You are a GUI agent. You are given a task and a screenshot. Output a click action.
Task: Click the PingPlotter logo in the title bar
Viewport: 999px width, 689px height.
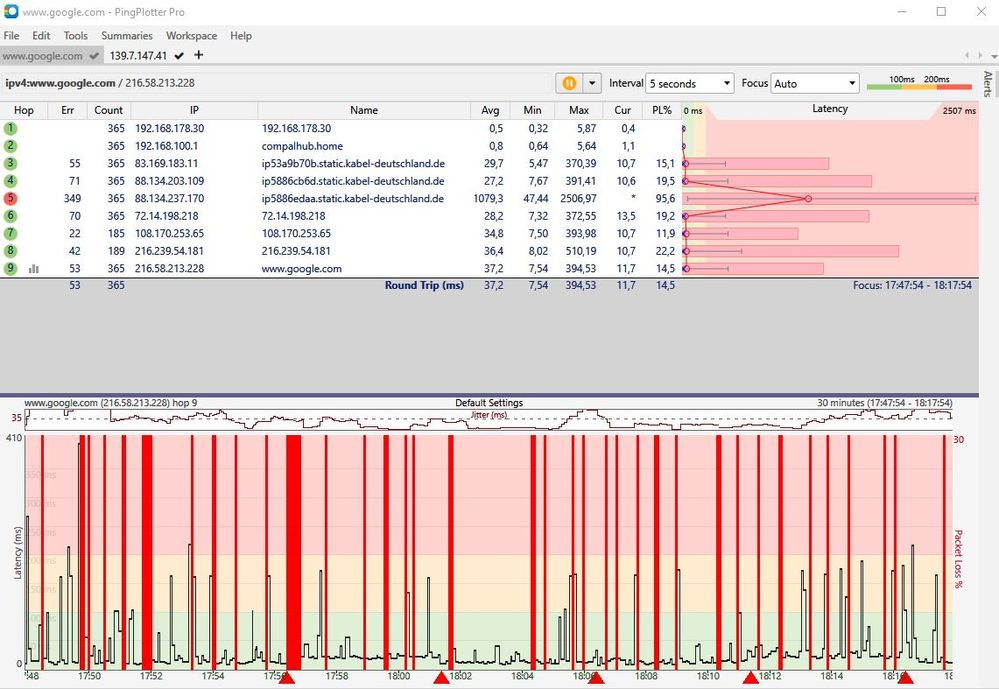(11, 12)
